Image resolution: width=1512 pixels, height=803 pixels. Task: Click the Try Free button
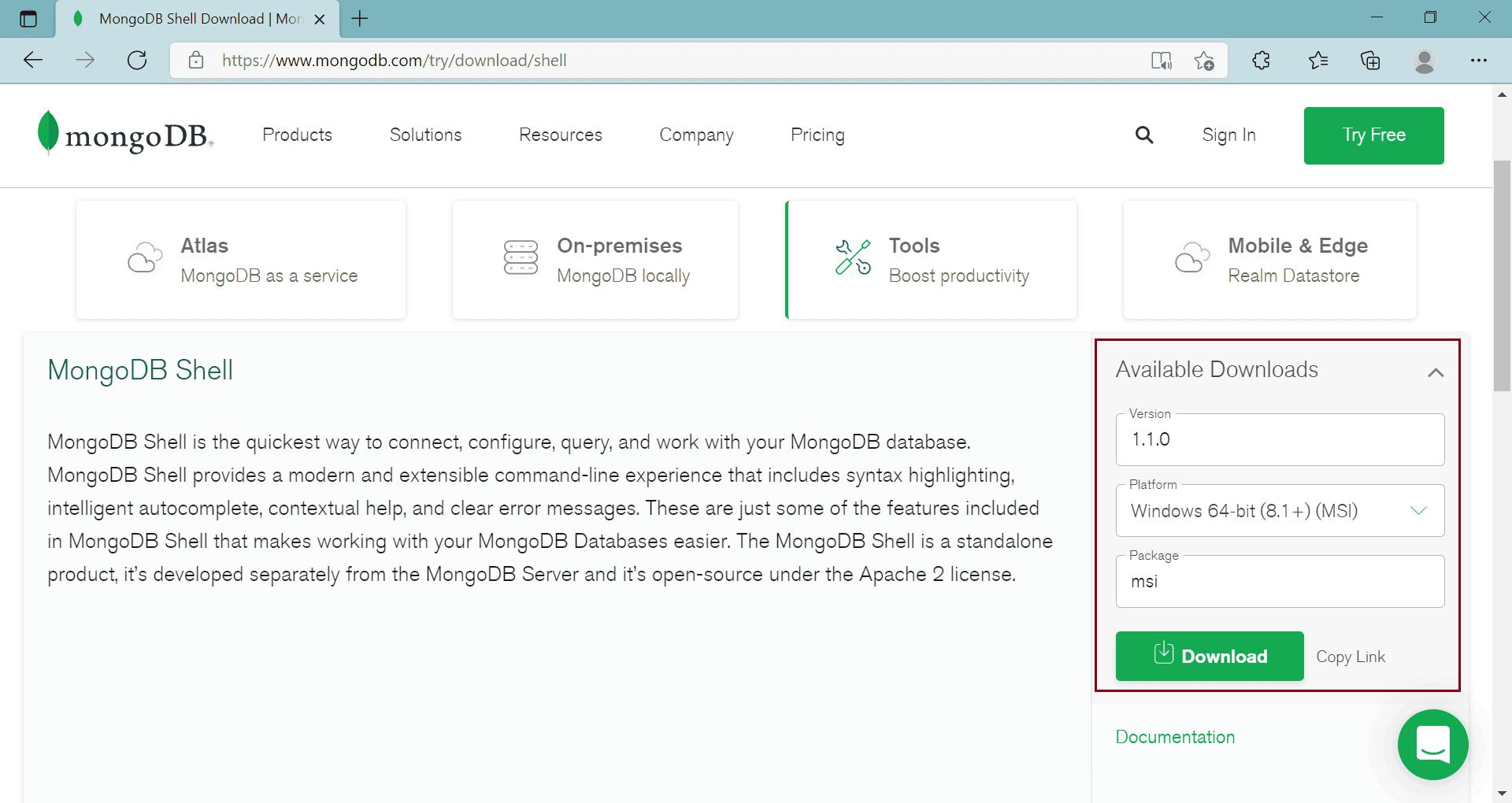click(1373, 135)
